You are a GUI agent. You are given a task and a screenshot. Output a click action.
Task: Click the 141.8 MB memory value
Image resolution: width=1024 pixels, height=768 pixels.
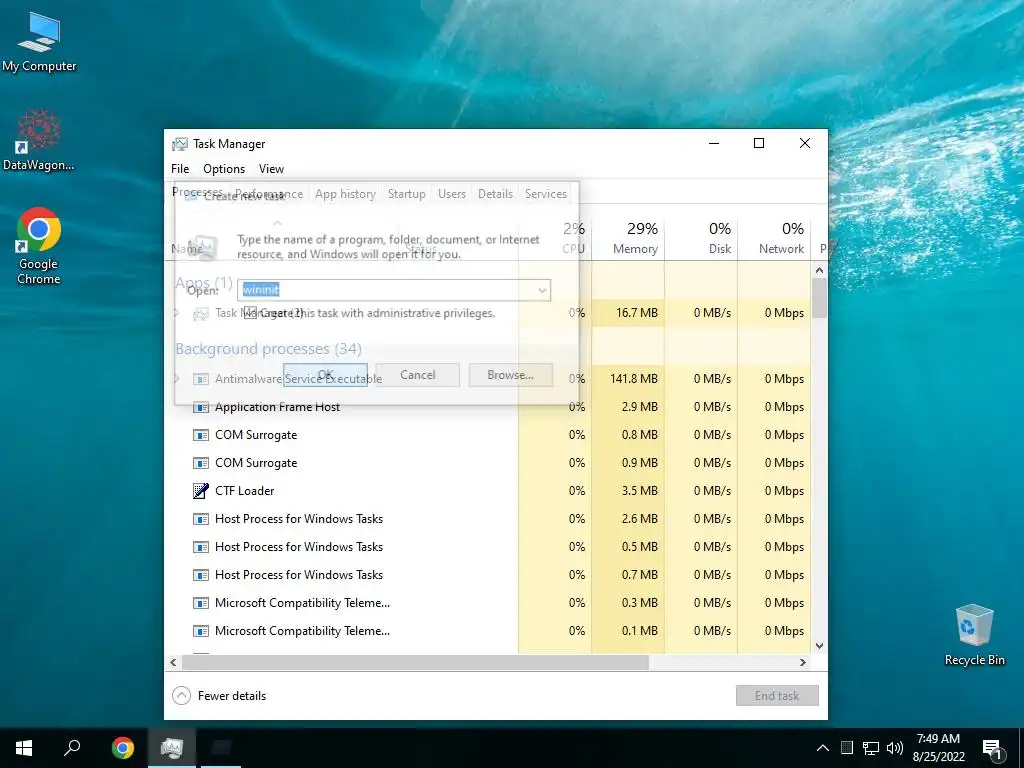coord(633,379)
